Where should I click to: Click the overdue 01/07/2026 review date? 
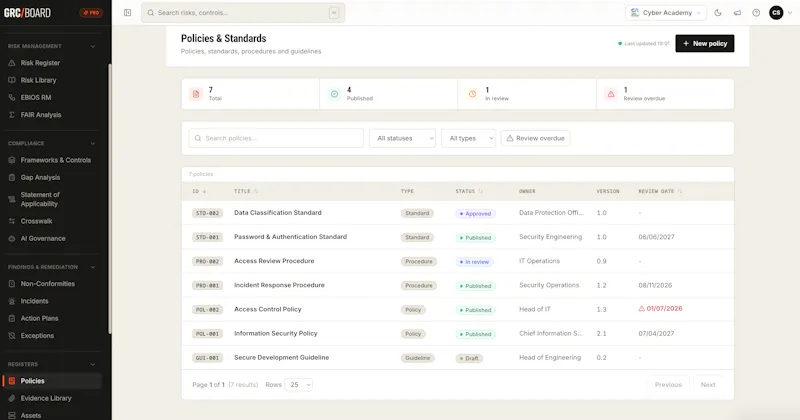click(660, 309)
